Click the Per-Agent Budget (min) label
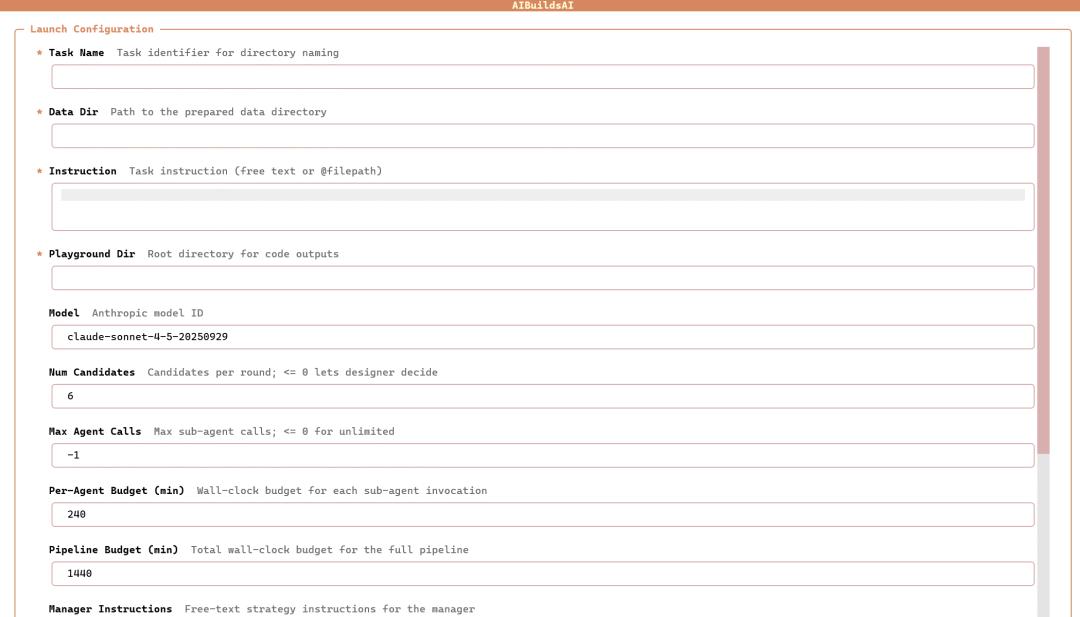This screenshot has height=617, width=1080. pyautogui.click(x=116, y=491)
